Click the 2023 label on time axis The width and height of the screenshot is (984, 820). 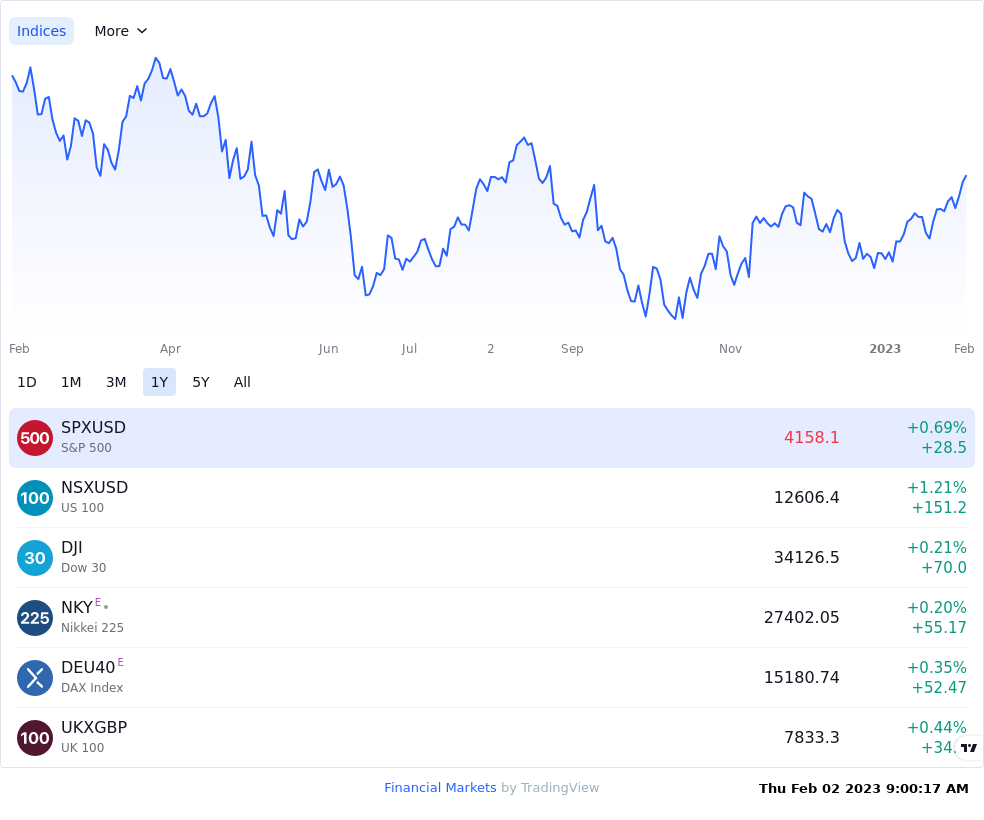click(x=885, y=349)
